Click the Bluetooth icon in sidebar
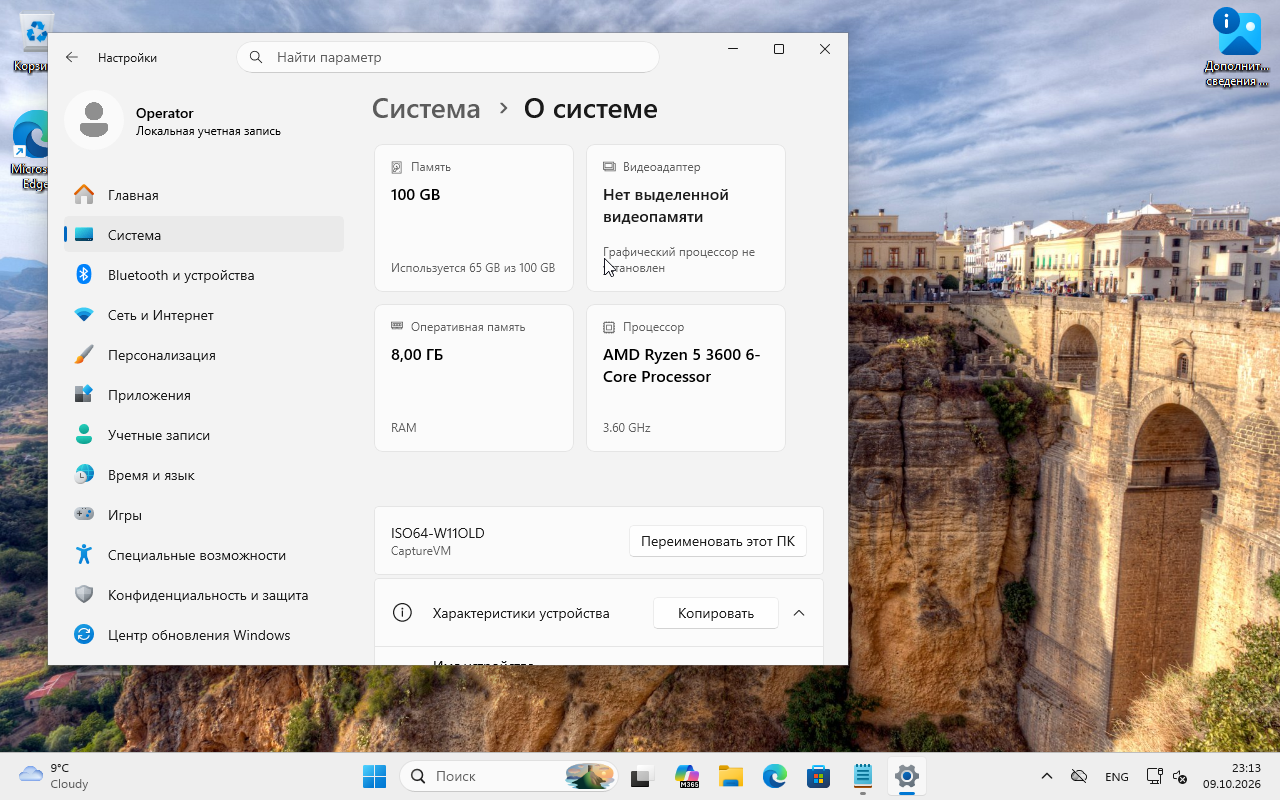Viewport: 1280px width, 800px height. coord(84,275)
